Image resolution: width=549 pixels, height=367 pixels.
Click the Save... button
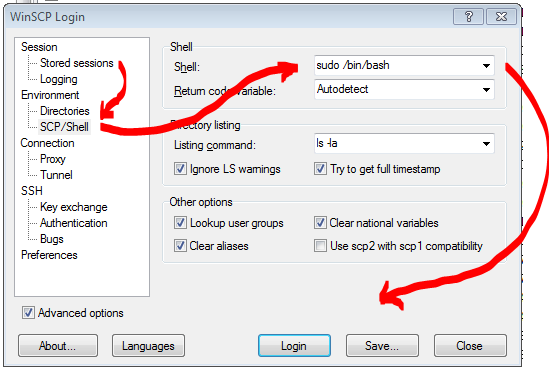pos(382,346)
